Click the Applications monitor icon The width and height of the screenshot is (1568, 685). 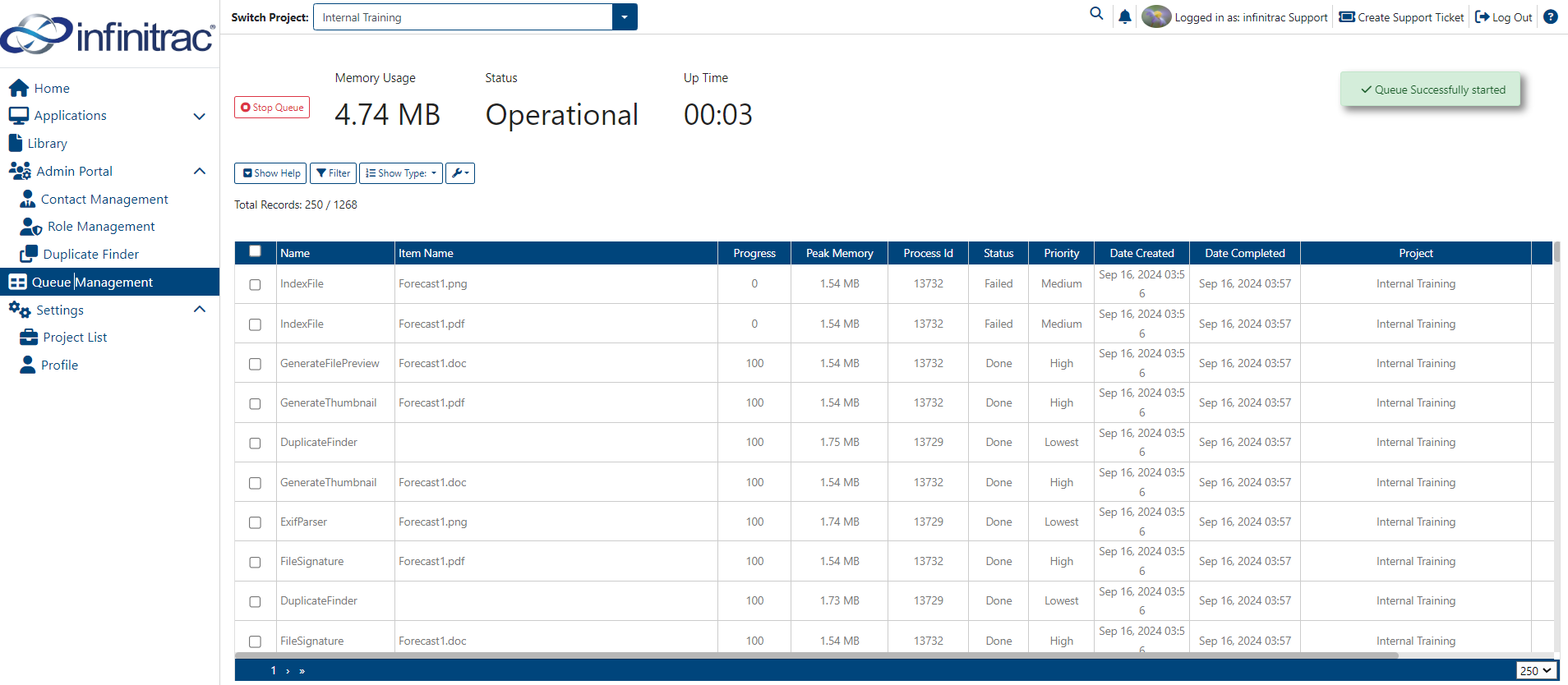pyautogui.click(x=19, y=116)
